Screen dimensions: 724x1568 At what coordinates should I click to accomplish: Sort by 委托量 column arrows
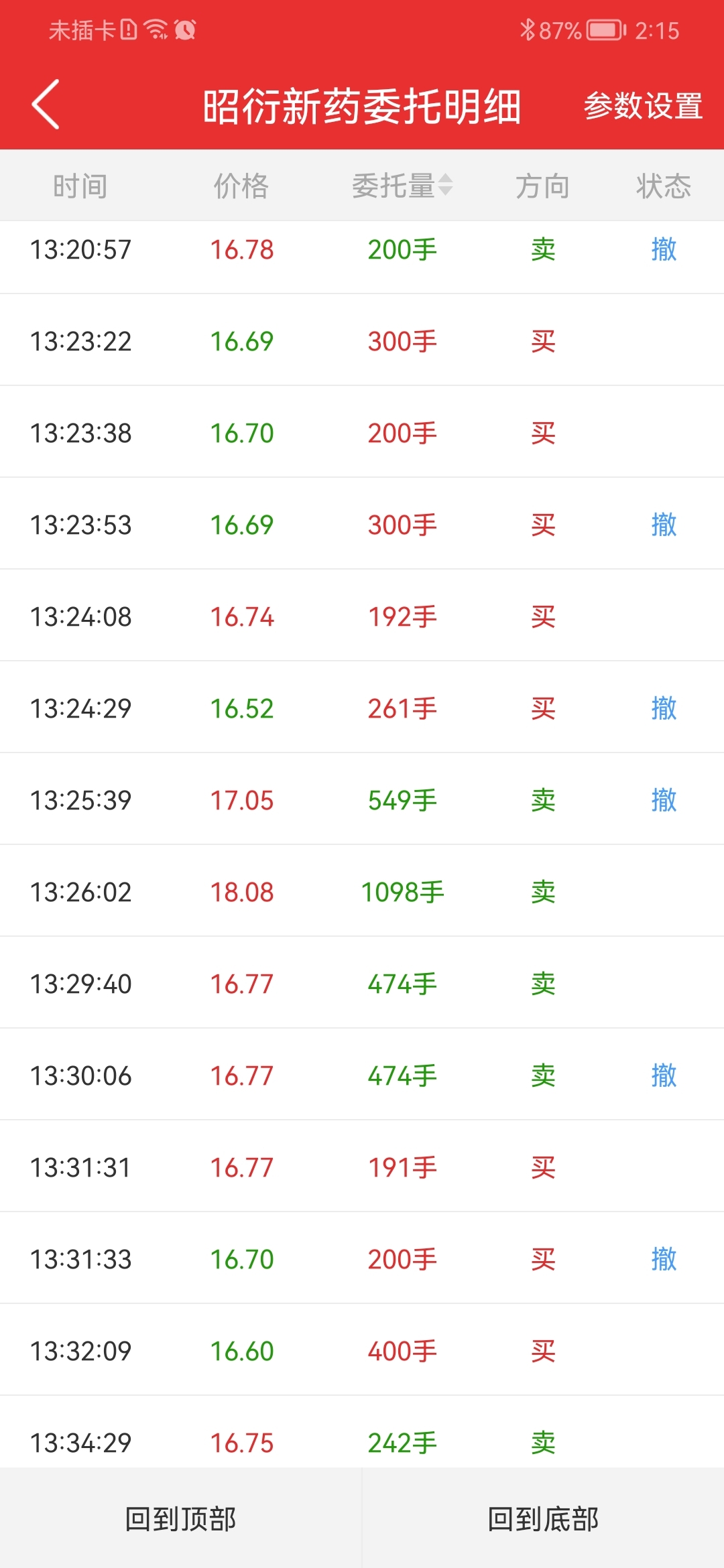click(x=445, y=185)
